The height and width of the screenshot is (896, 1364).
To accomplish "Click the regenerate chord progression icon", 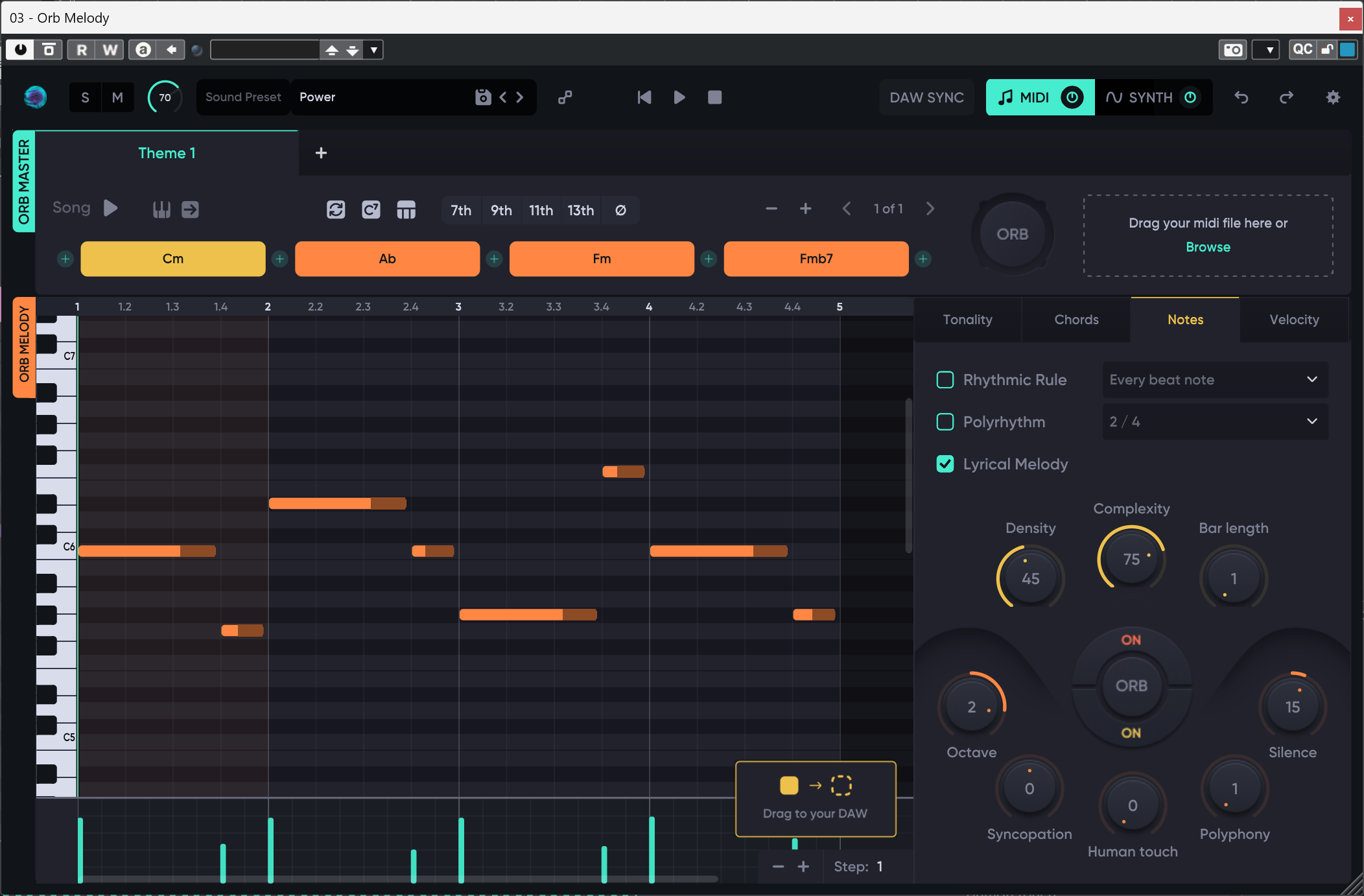I will pyautogui.click(x=336, y=209).
